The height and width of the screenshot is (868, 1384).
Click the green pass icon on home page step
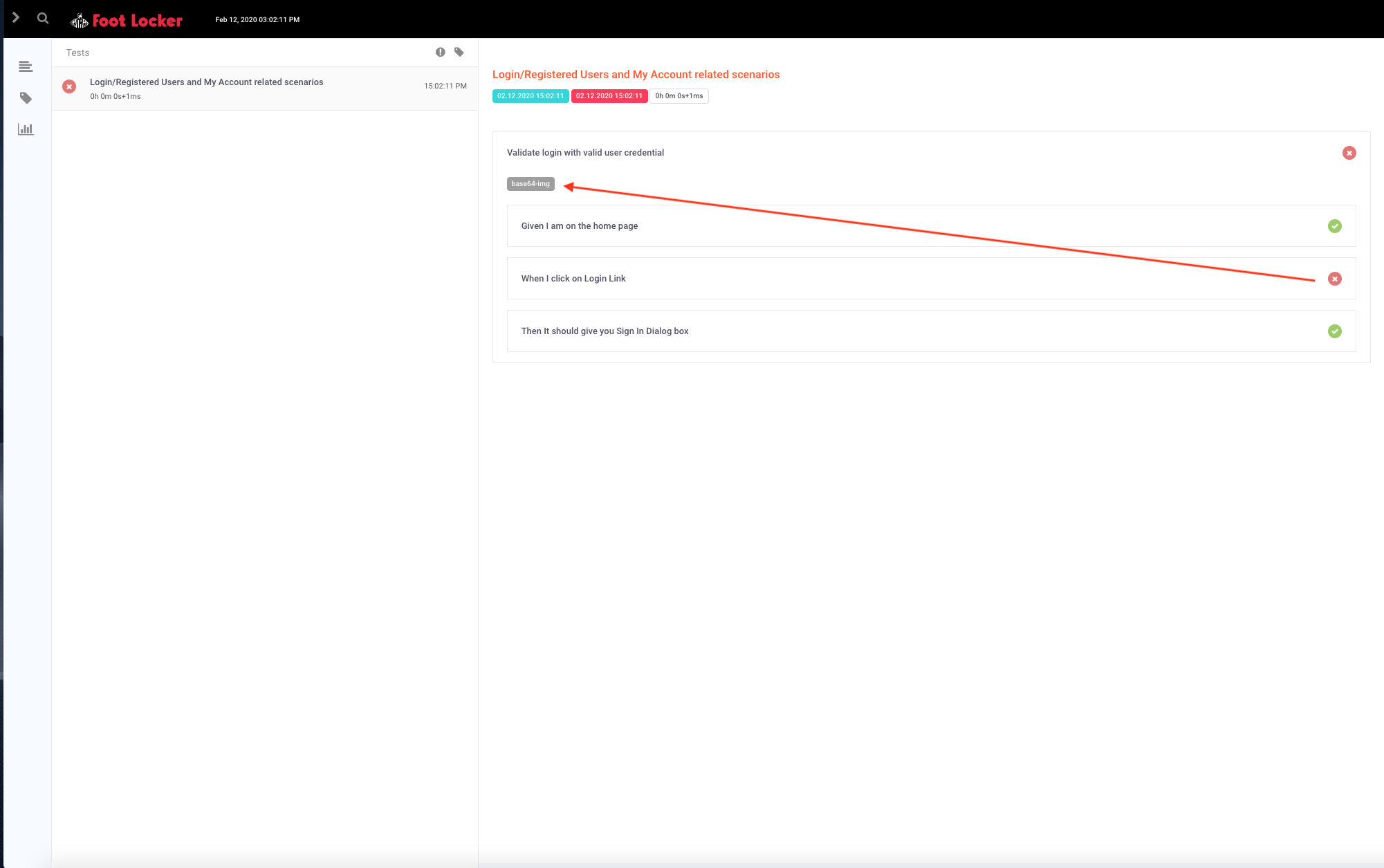coord(1334,226)
